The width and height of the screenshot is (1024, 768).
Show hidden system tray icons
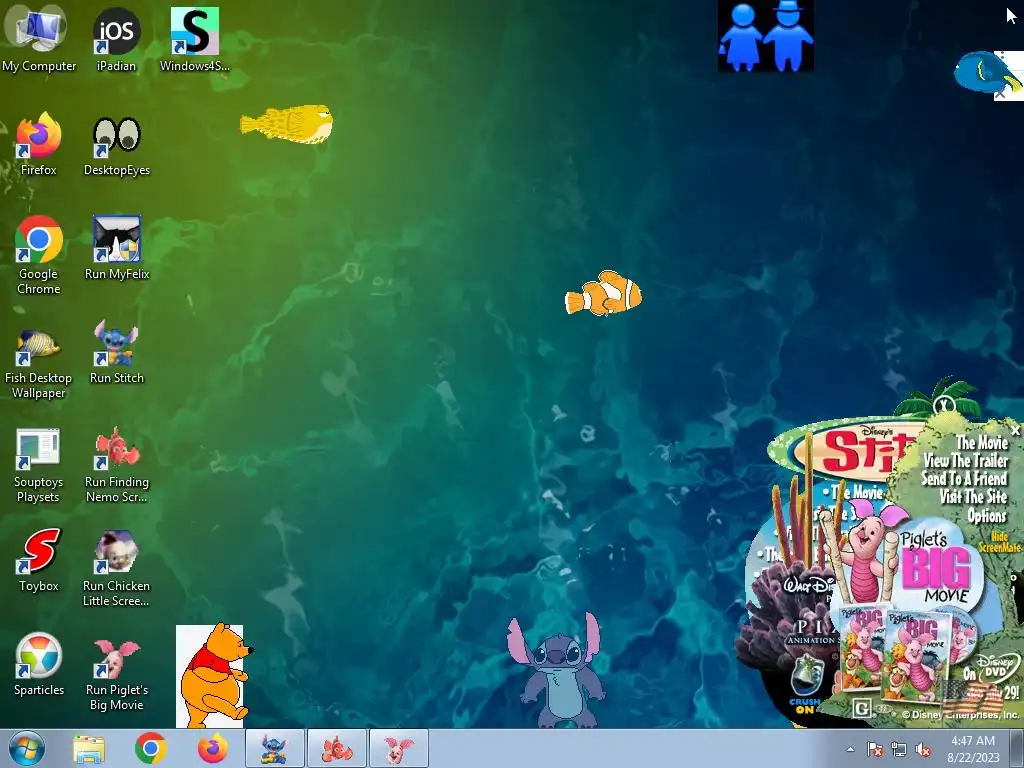850,749
